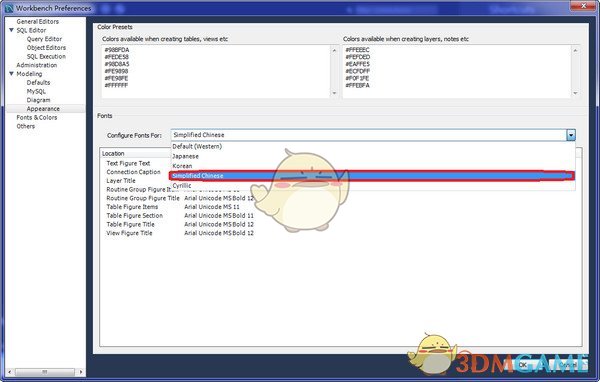Viewport: 600px width, 382px height.
Task: Open Object Editors settings
Action: click(x=46, y=48)
